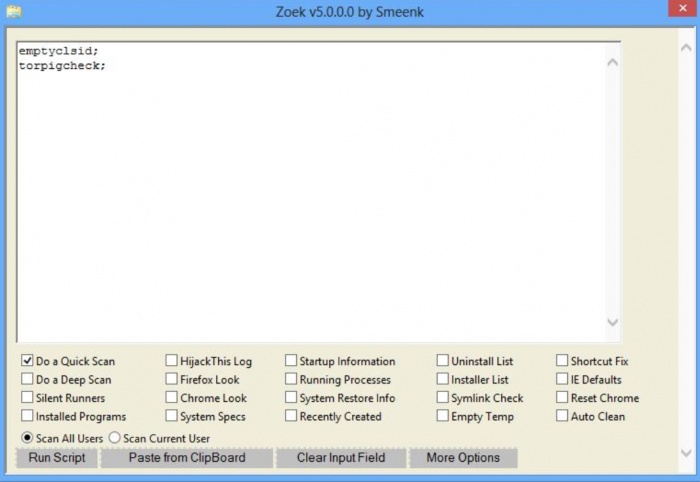Click script area scrollbar up arrow

pyautogui.click(x=613, y=63)
